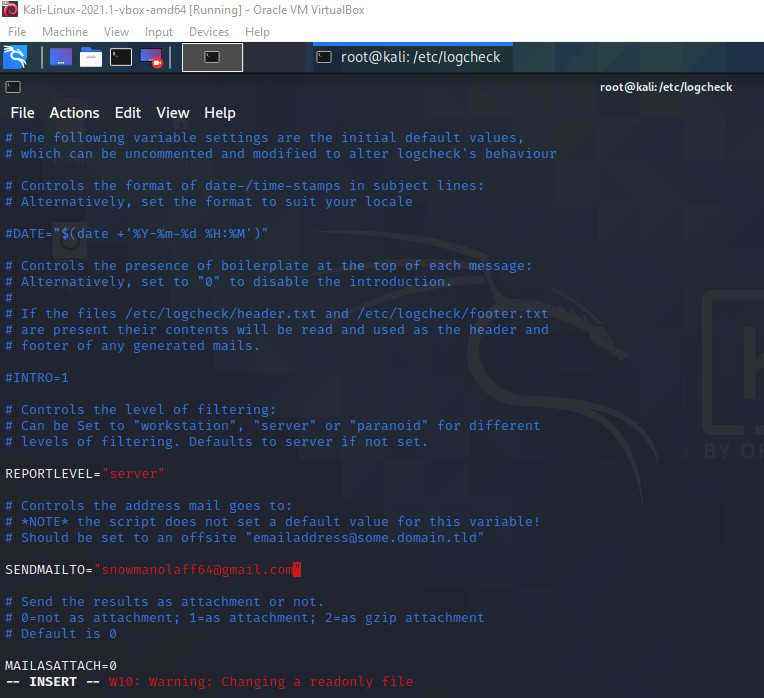
Task: Open the VirtualBox Machine menu
Action: point(65,32)
